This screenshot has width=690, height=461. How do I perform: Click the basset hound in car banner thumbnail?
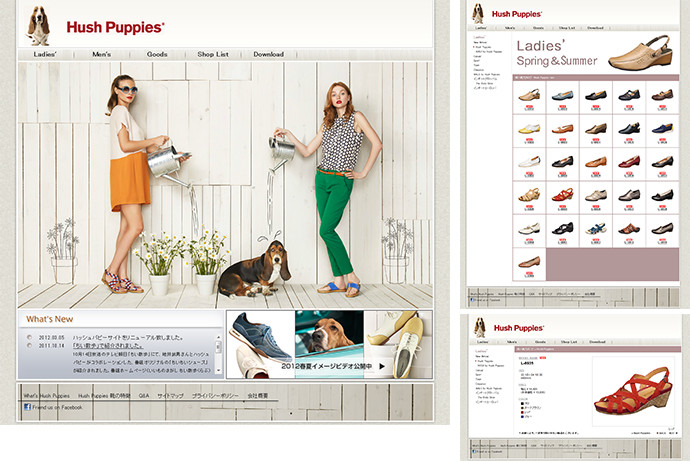(x=329, y=344)
